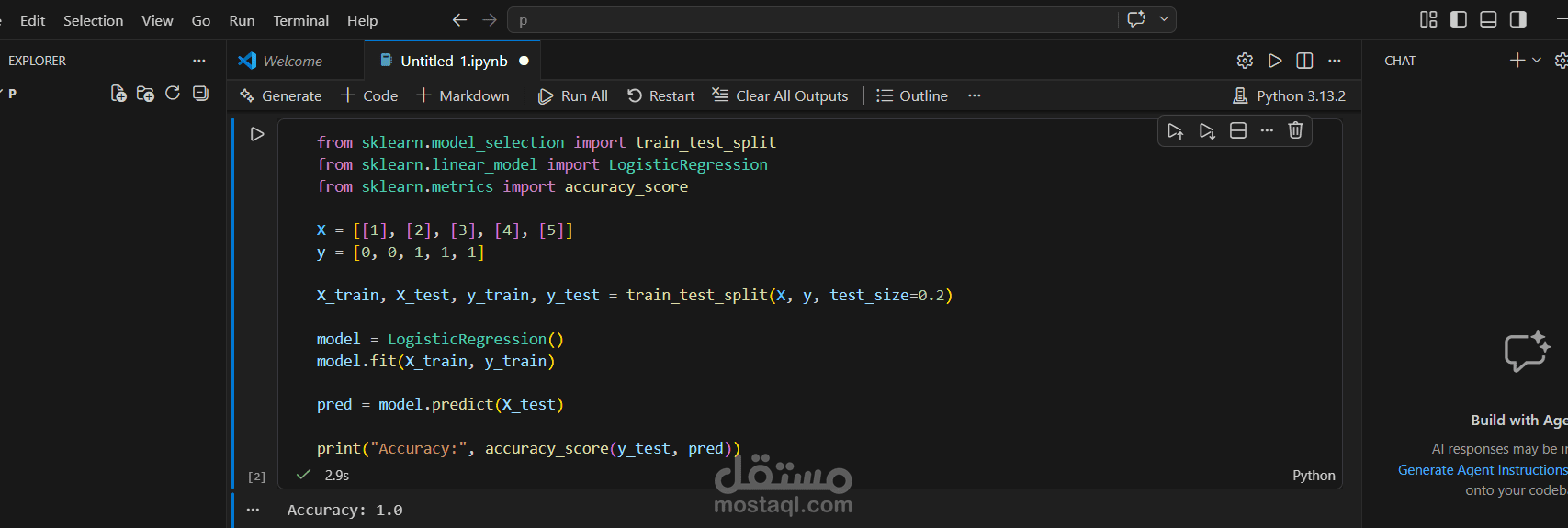This screenshot has height=528, width=1568.
Task: Open cell output more actions ellipsis
Action: tap(254, 510)
